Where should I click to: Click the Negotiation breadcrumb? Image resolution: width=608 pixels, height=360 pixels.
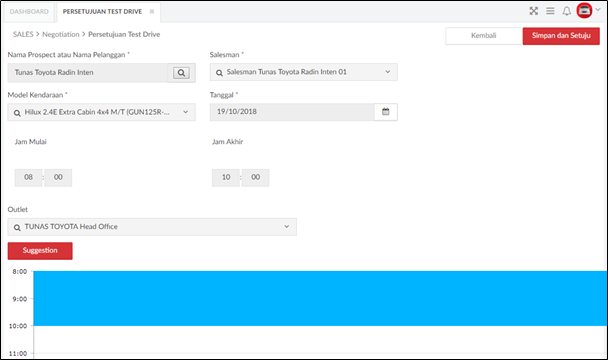60,34
